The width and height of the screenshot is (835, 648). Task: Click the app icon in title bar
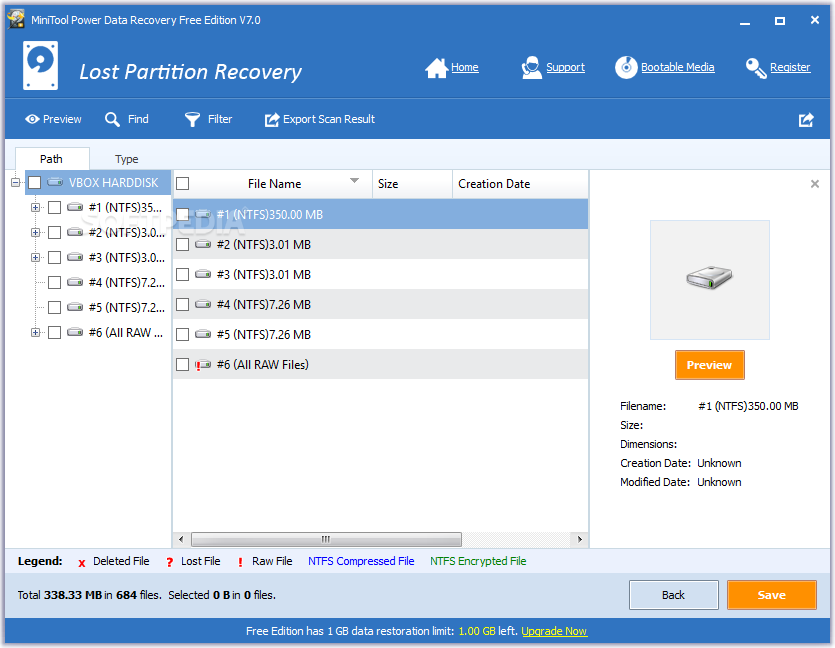[x=16, y=20]
